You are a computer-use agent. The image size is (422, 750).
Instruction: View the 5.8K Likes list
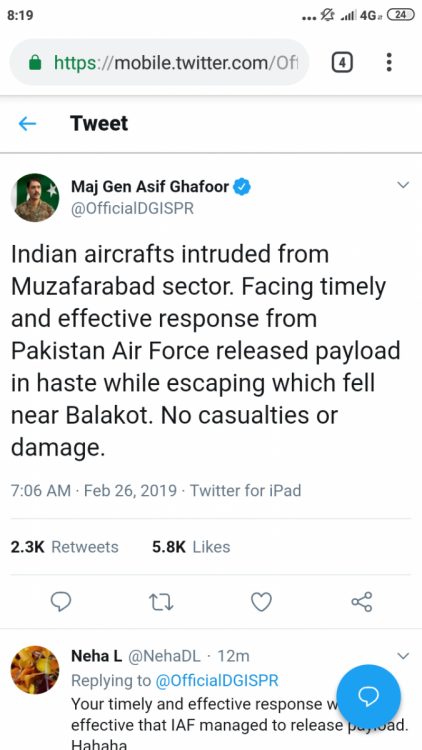click(x=191, y=547)
